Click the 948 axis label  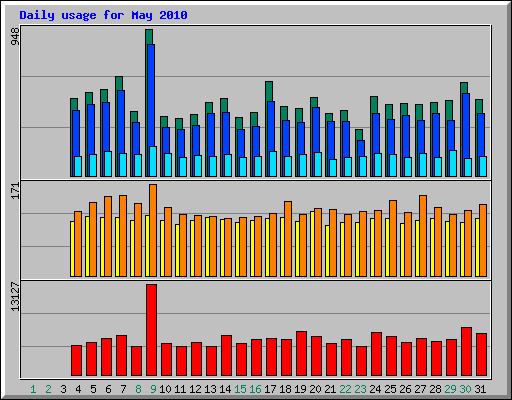[15, 37]
